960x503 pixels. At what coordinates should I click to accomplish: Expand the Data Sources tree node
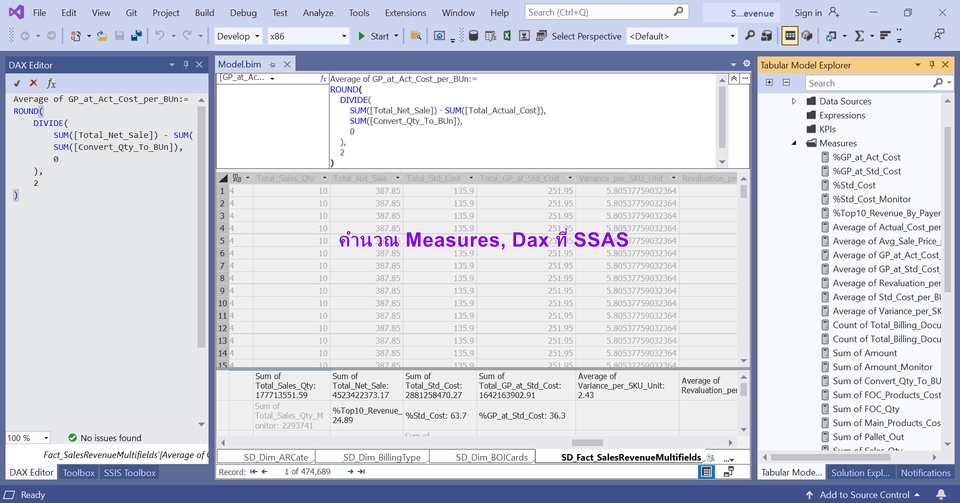[794, 101]
